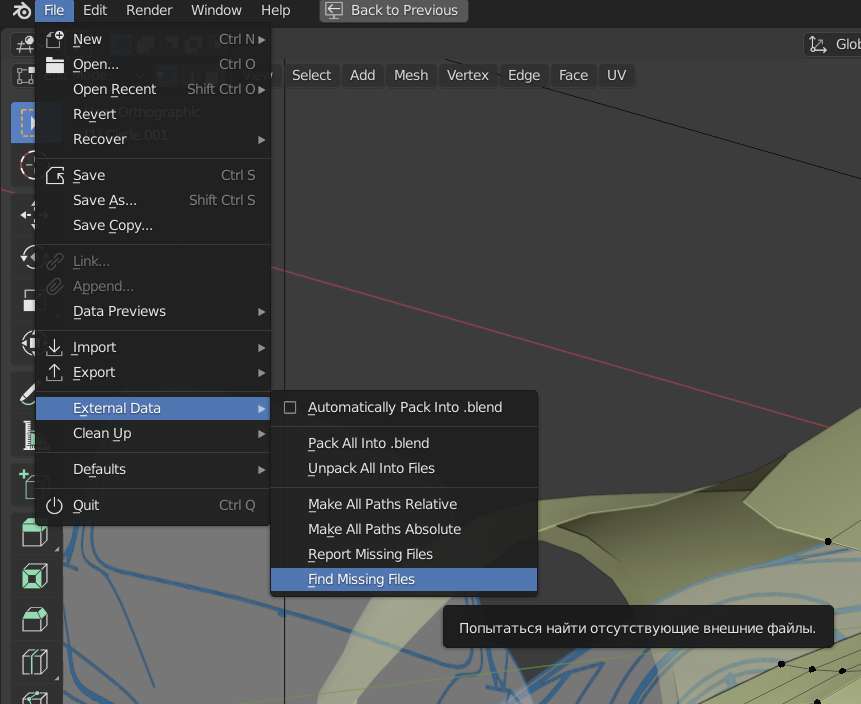Open the Vertex menu in viewport header
The image size is (861, 704).
click(x=468, y=76)
